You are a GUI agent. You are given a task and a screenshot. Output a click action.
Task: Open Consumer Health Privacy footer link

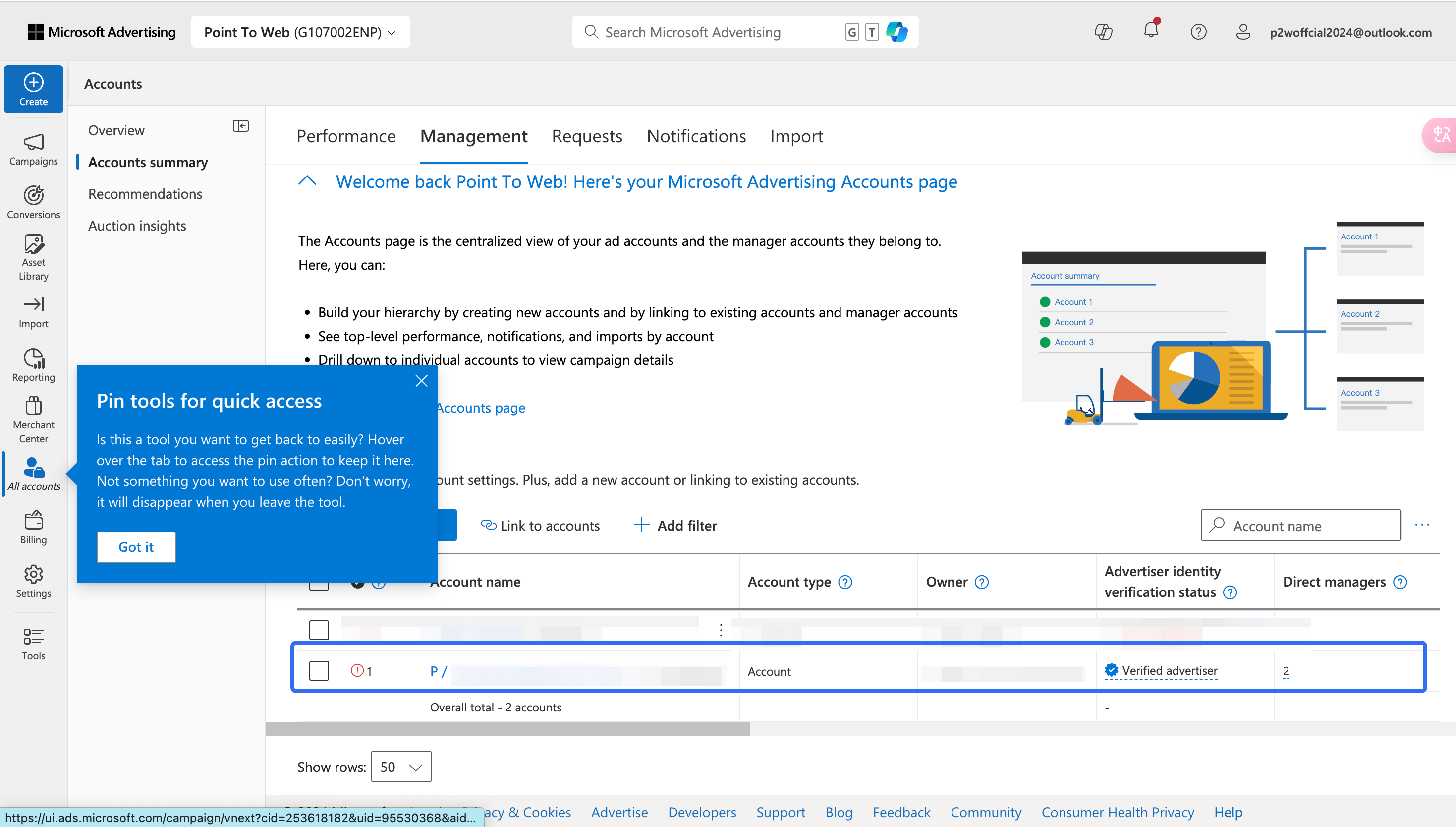(x=1118, y=812)
